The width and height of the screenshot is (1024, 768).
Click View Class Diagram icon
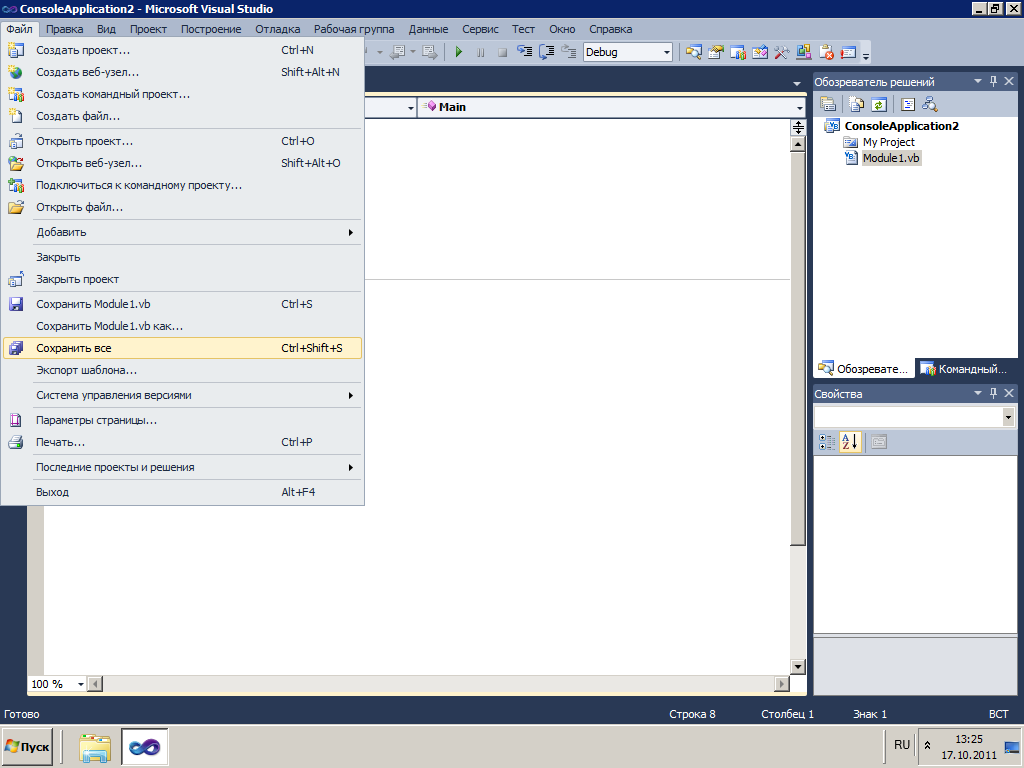930,104
